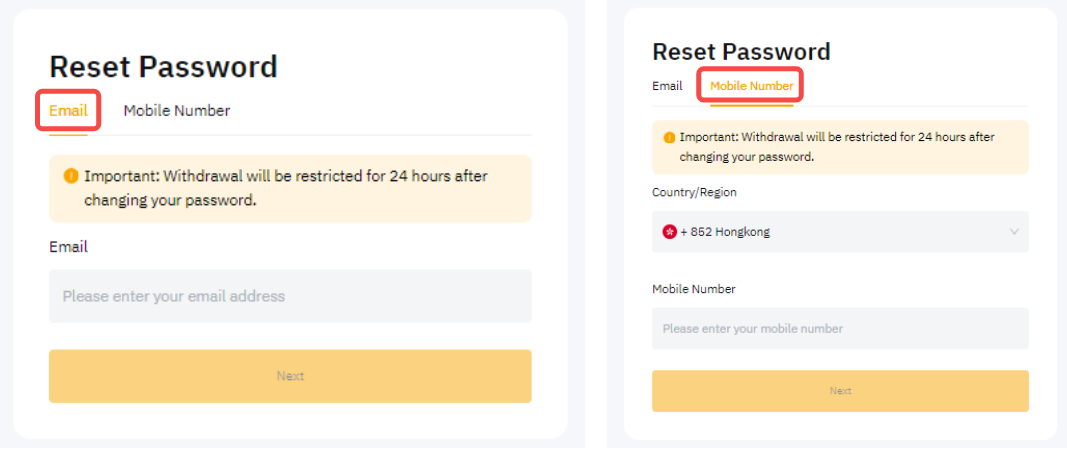The image size is (1067, 449).
Task: Click the Mobile Number label above the number input
Action: [694, 289]
